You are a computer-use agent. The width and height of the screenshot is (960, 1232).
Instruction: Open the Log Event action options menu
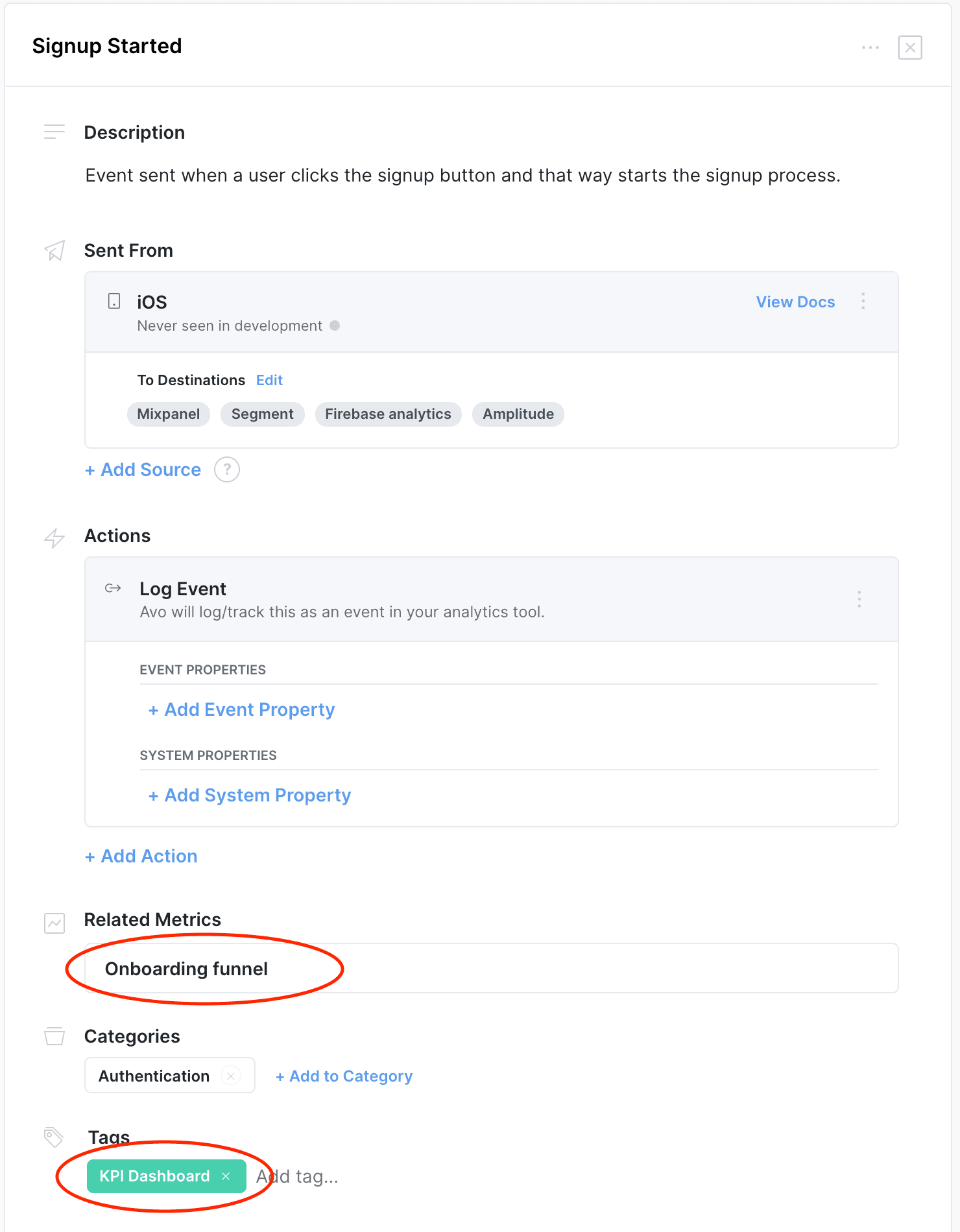tap(859, 598)
